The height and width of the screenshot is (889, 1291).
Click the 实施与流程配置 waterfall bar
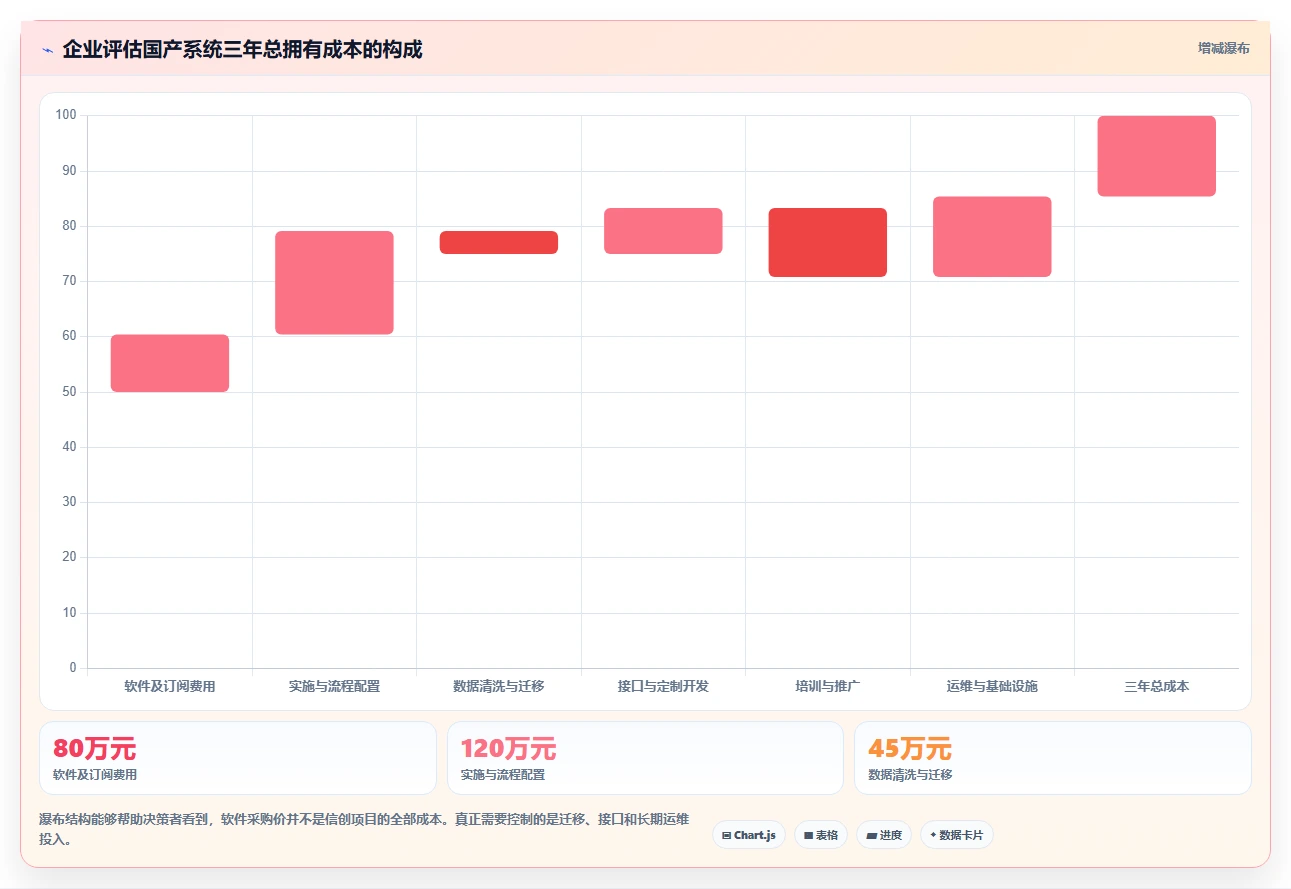334,283
